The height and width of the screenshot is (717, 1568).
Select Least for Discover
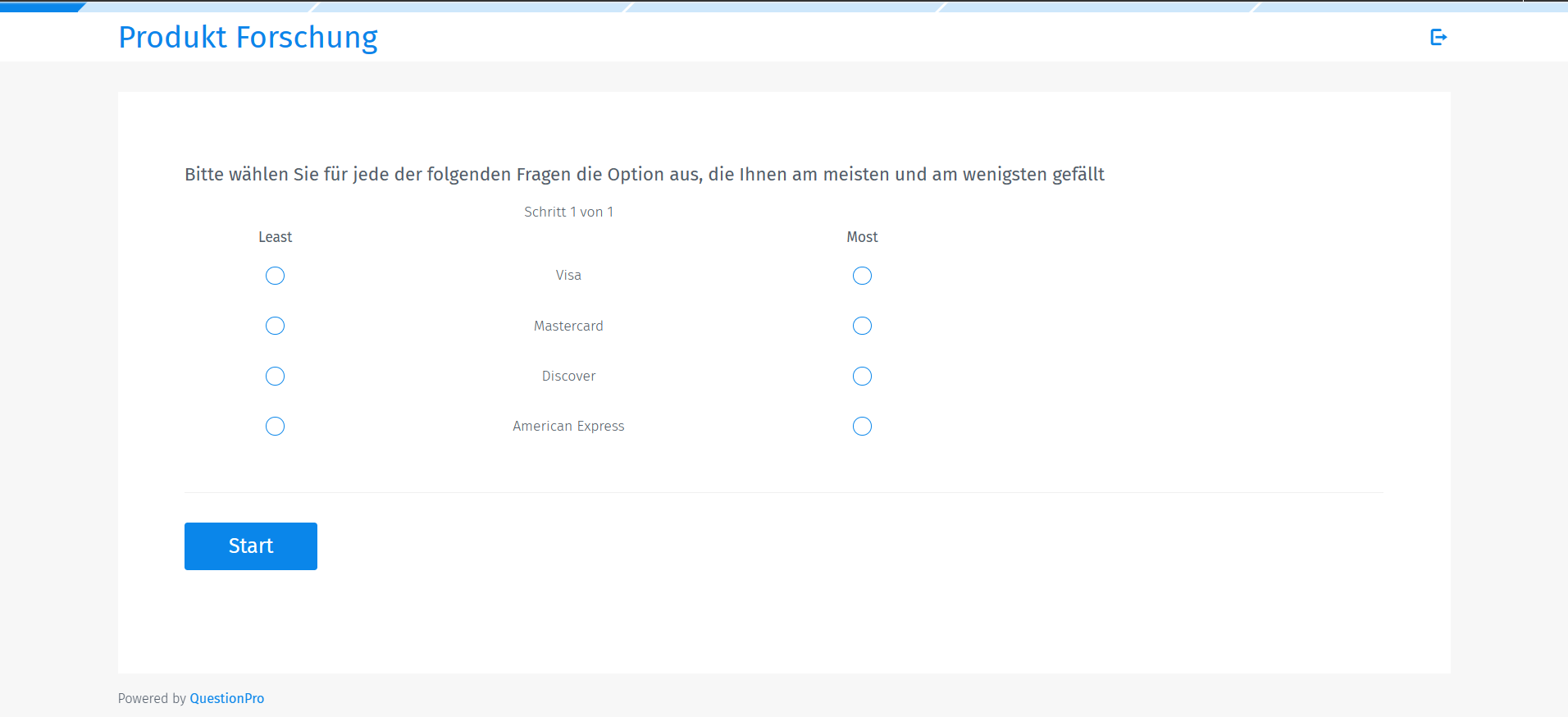(276, 376)
